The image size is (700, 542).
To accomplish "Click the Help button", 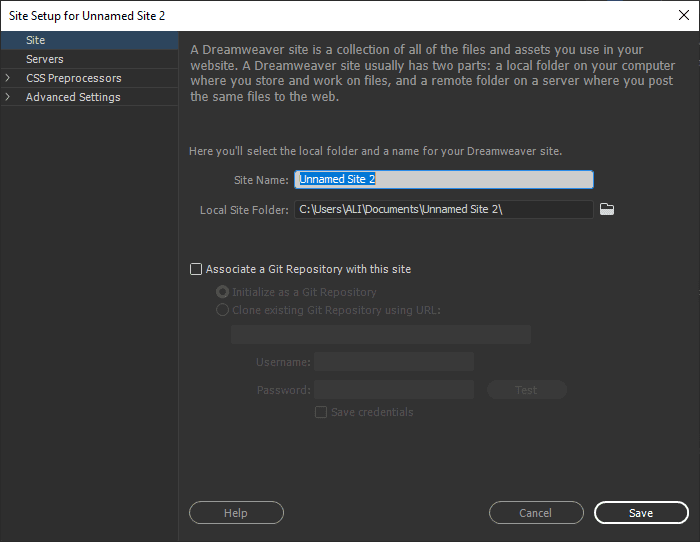I will point(236,513).
